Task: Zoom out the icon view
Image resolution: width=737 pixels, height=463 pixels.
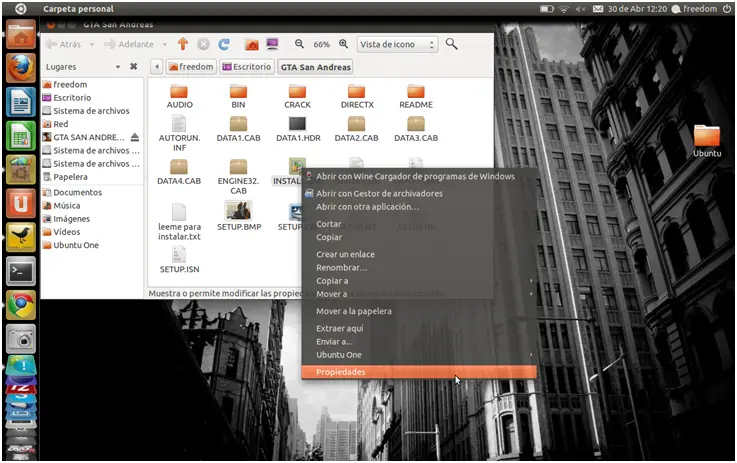Action: (x=299, y=44)
